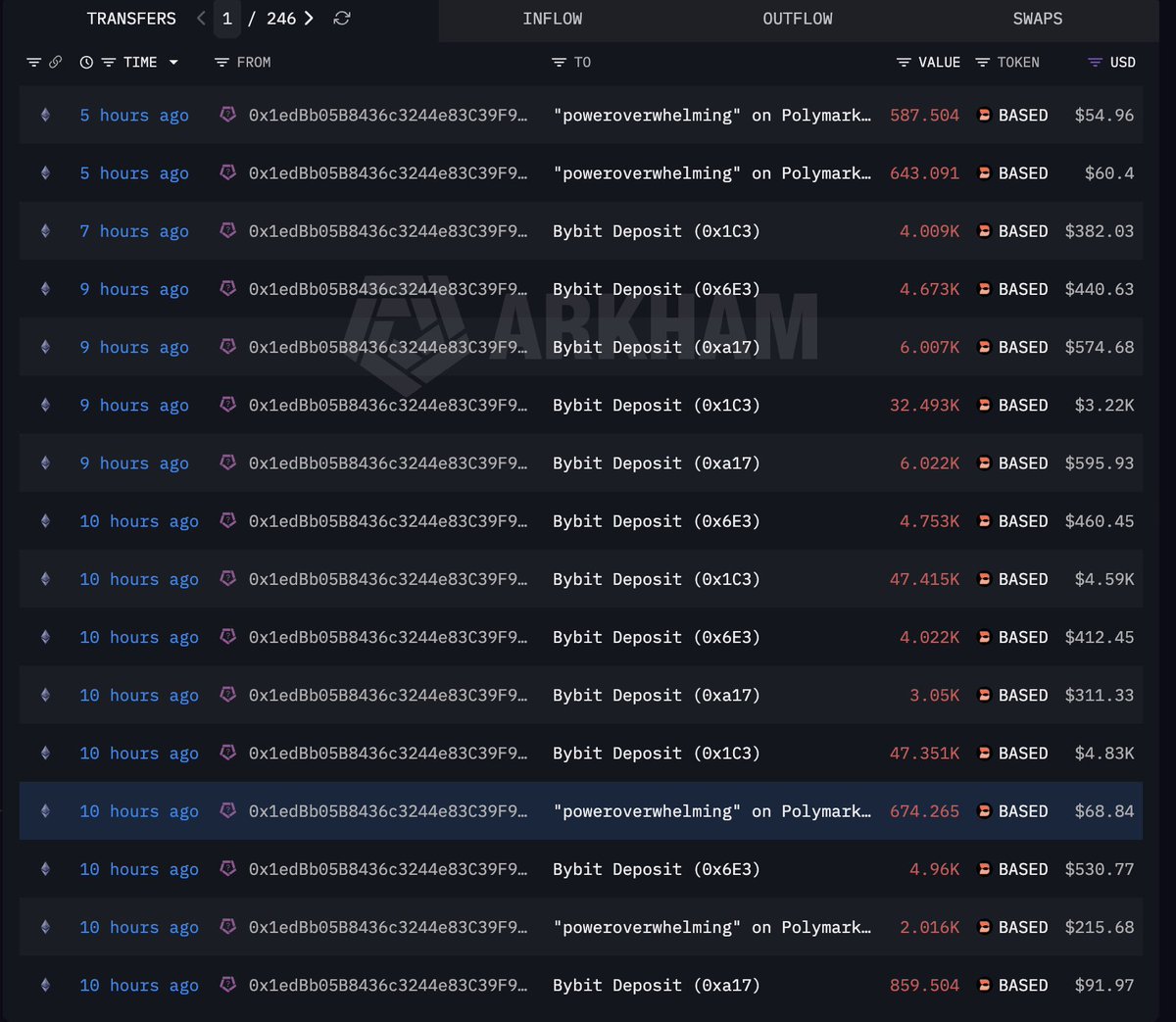Open Bybit Deposit (0x1C3) in the 32.493K row
Viewport: 1176px width, 1022px height.
coord(657,405)
